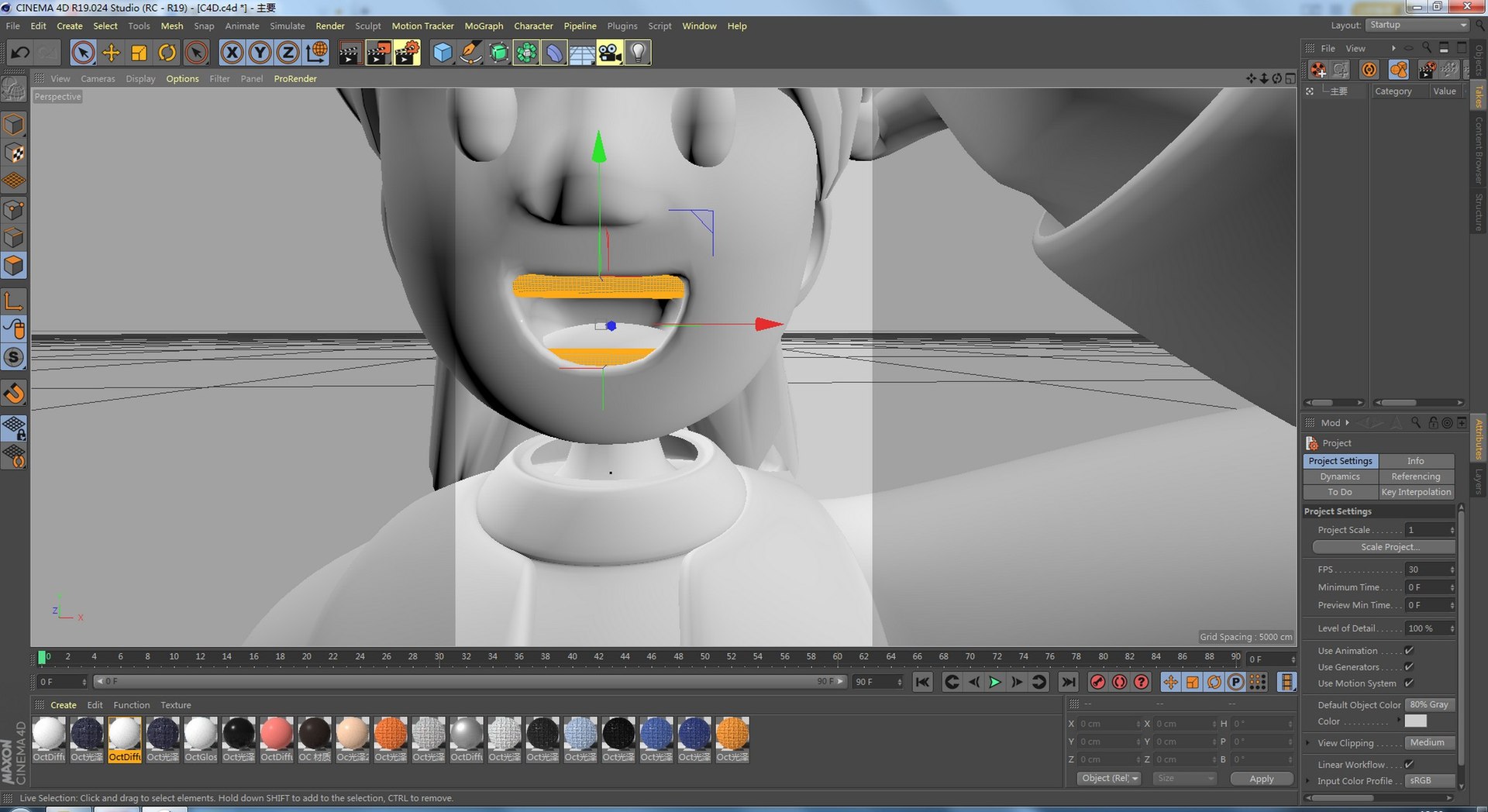Click the Scale Project button
Screen dimensions: 1488x812
coord(1384,547)
